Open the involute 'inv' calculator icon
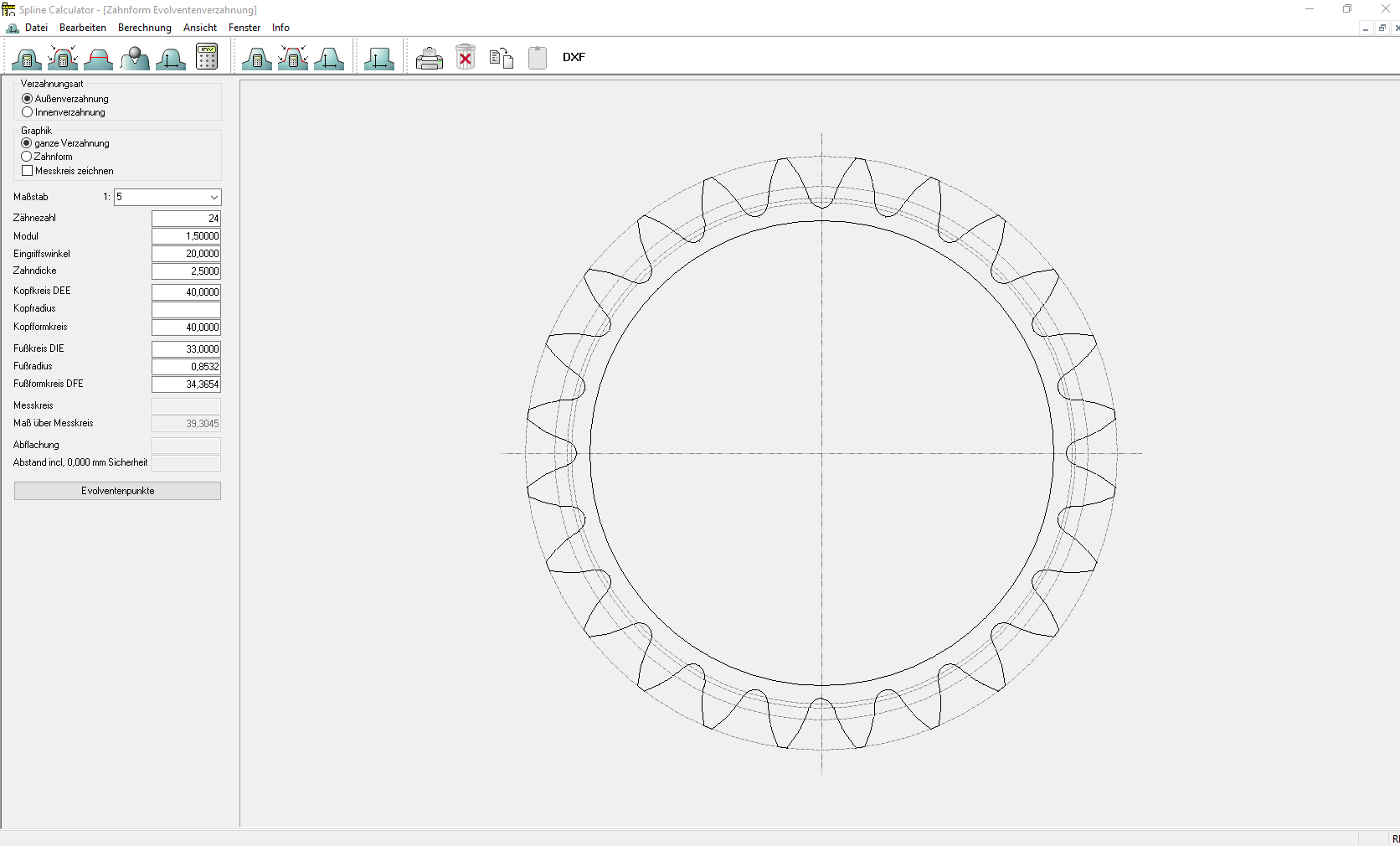1400x846 pixels. 207,57
